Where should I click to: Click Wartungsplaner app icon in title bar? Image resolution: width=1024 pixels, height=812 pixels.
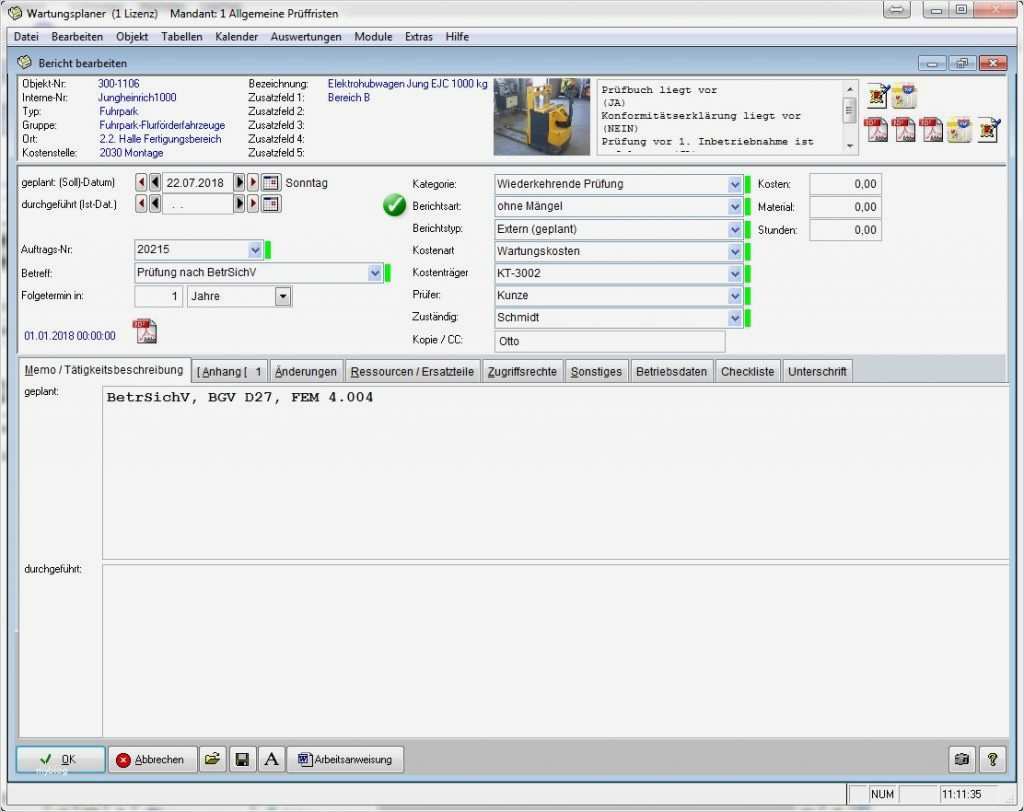click(x=15, y=13)
